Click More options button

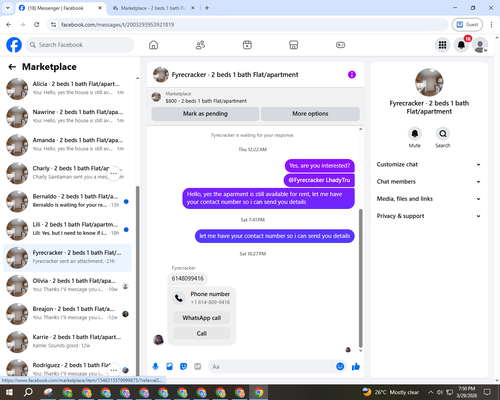point(310,114)
